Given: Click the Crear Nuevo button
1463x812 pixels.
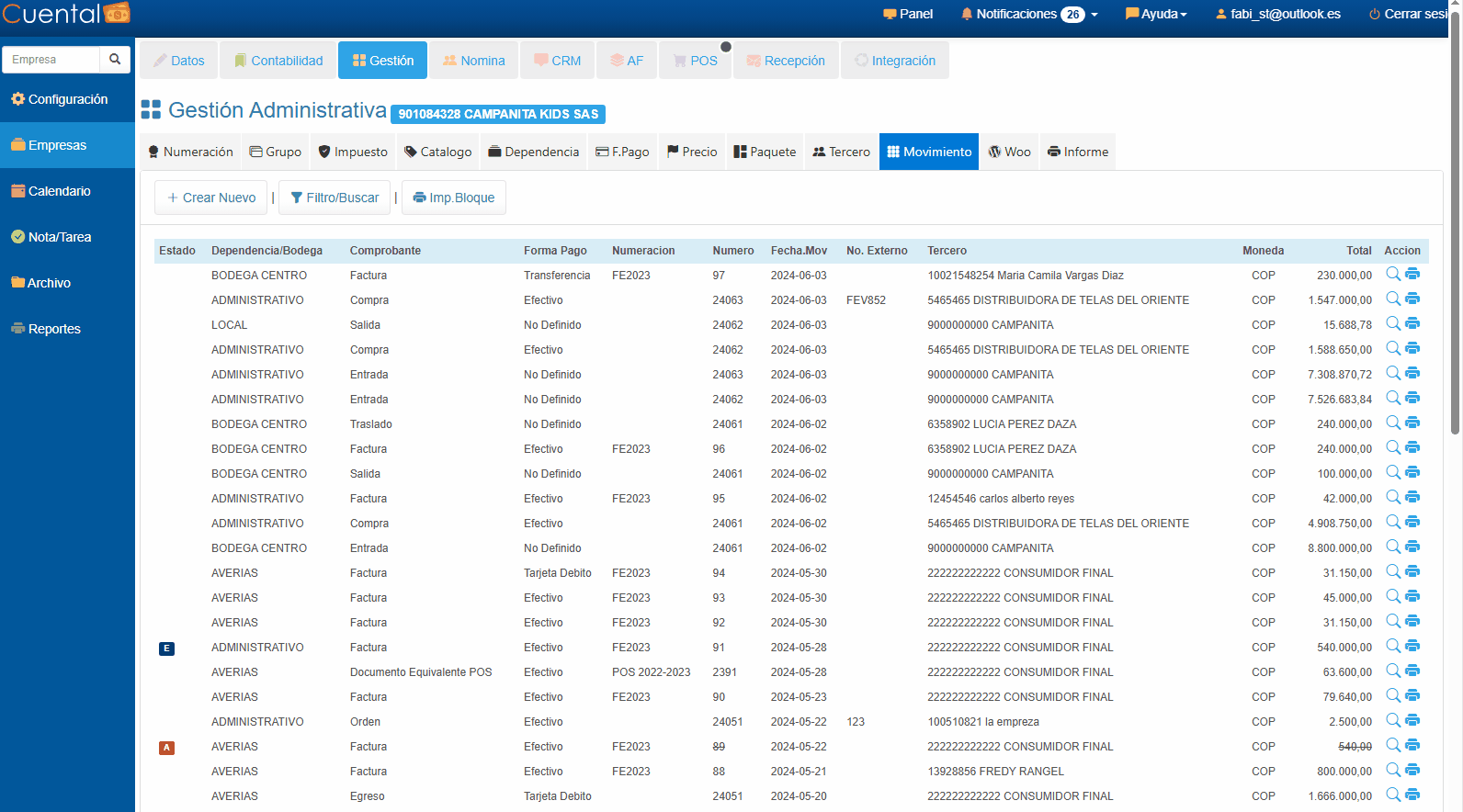Looking at the screenshot, I should pyautogui.click(x=211, y=197).
